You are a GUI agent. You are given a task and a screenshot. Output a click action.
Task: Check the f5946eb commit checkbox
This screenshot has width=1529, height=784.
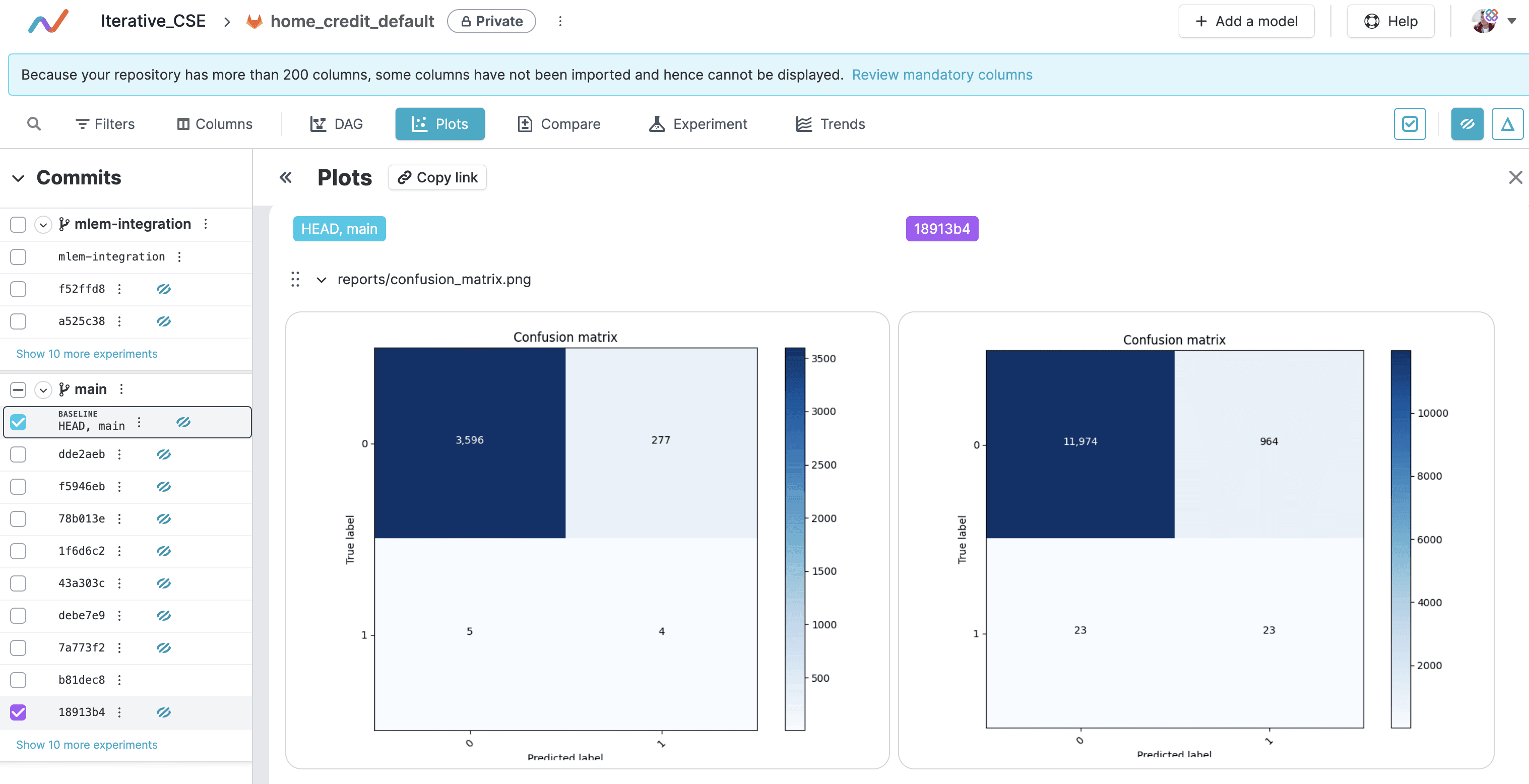pos(19,487)
